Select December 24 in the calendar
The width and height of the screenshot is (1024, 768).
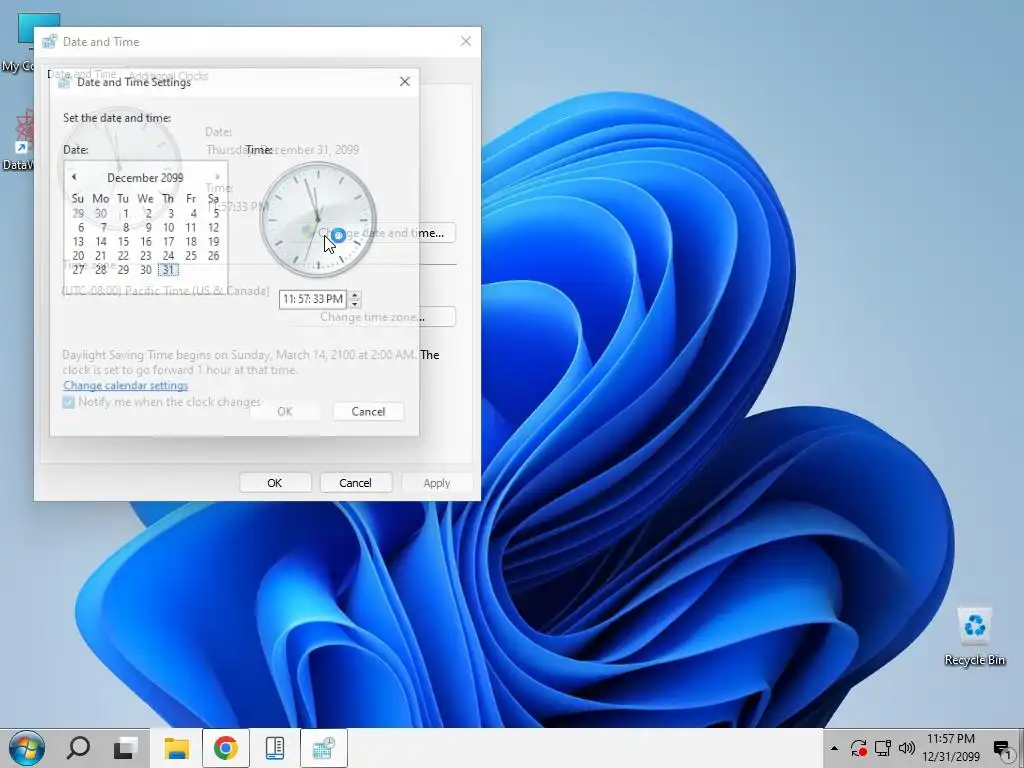click(x=168, y=255)
